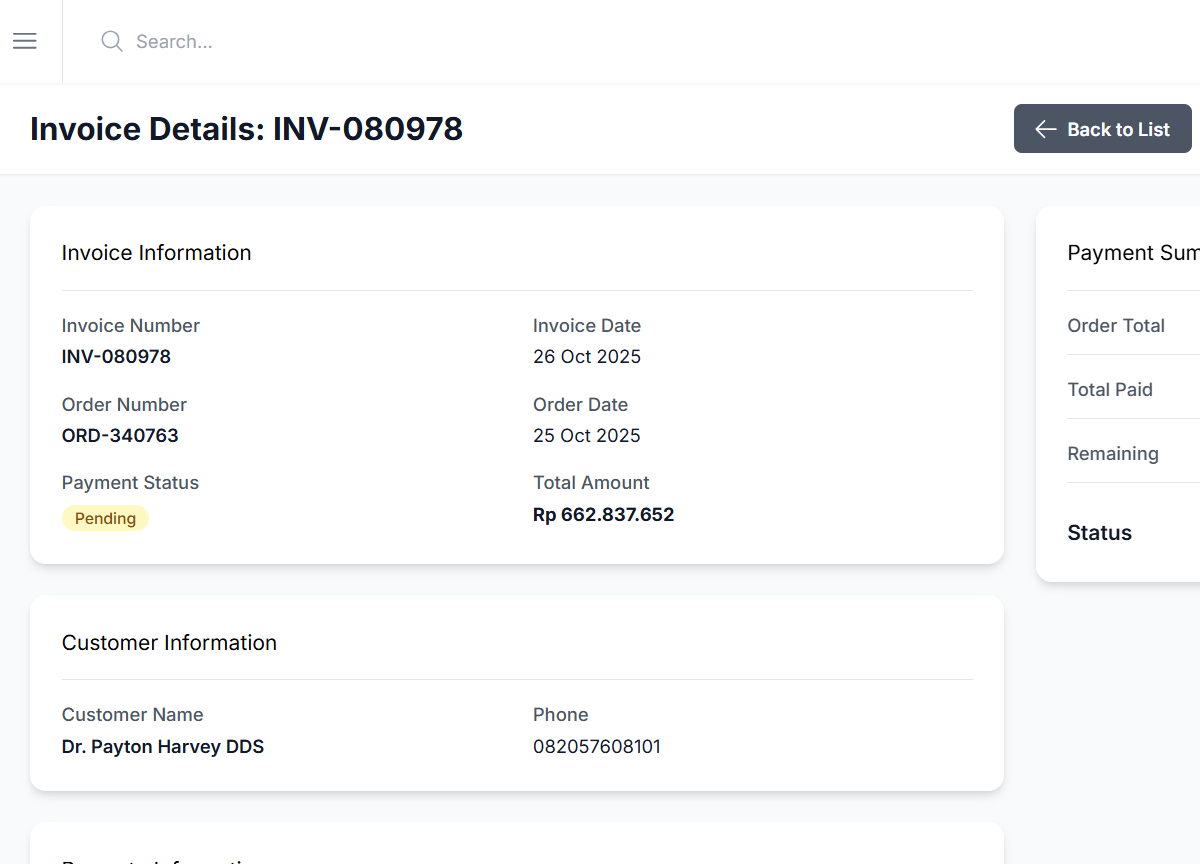Click order number ORD-340763

120,436
